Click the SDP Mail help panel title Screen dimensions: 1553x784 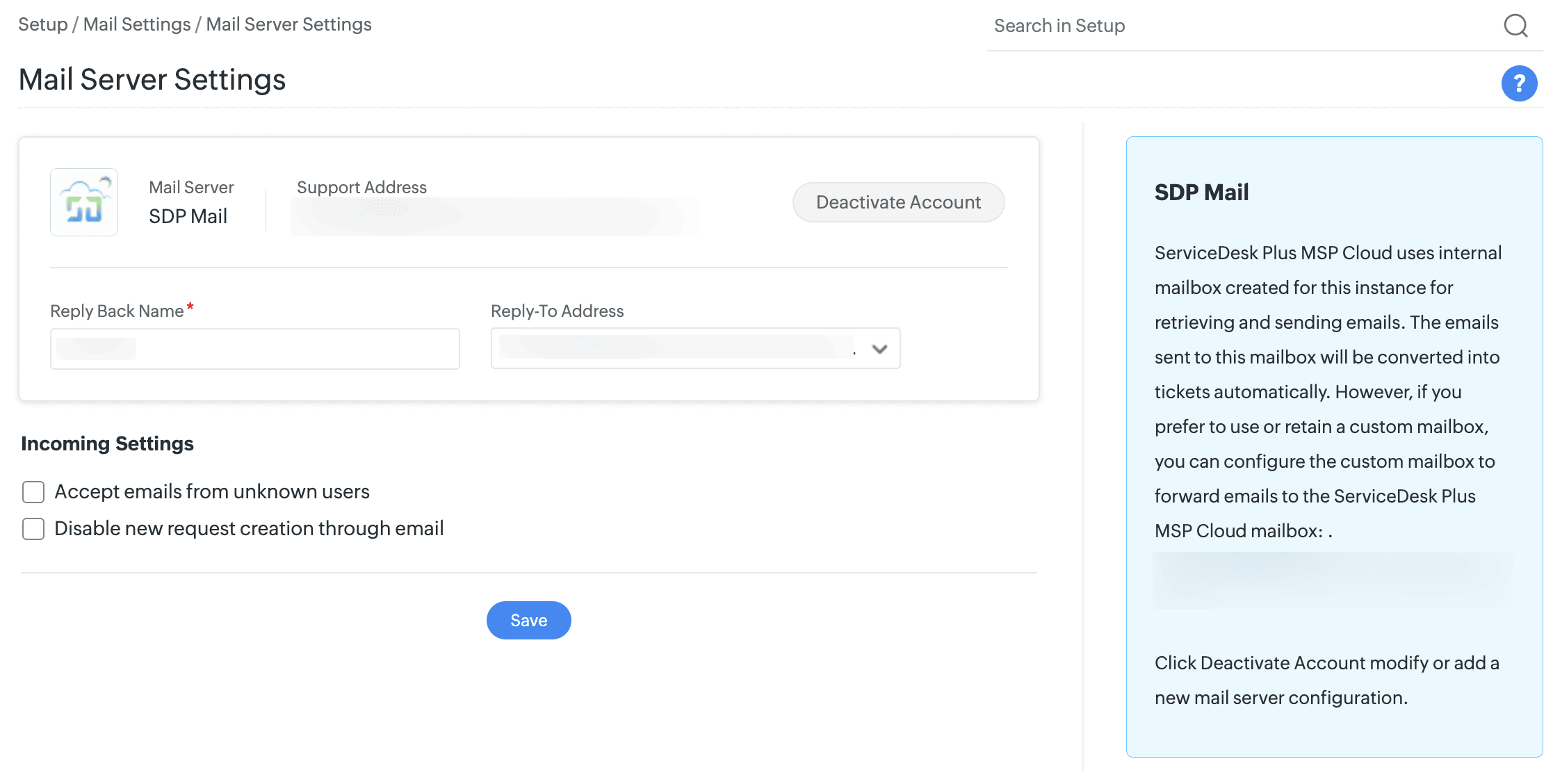pyautogui.click(x=1201, y=192)
